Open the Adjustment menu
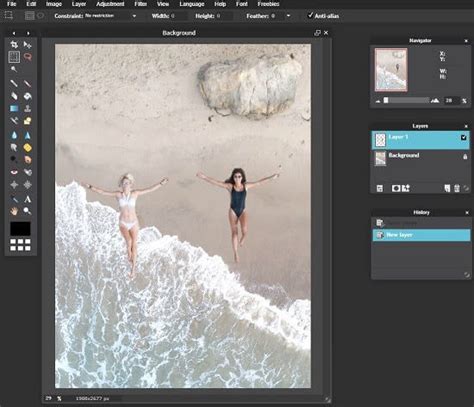Image resolution: width=474 pixels, height=407 pixels. [x=110, y=4]
